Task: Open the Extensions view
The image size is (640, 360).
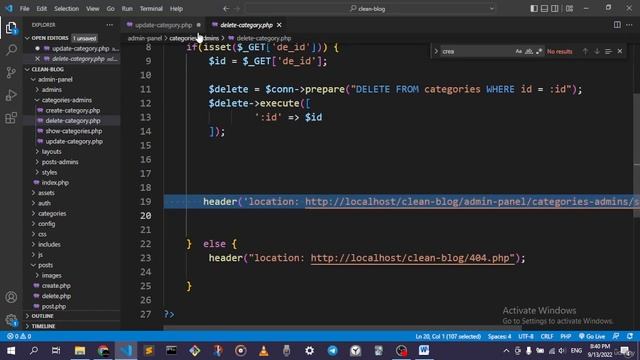Action: tap(11, 118)
